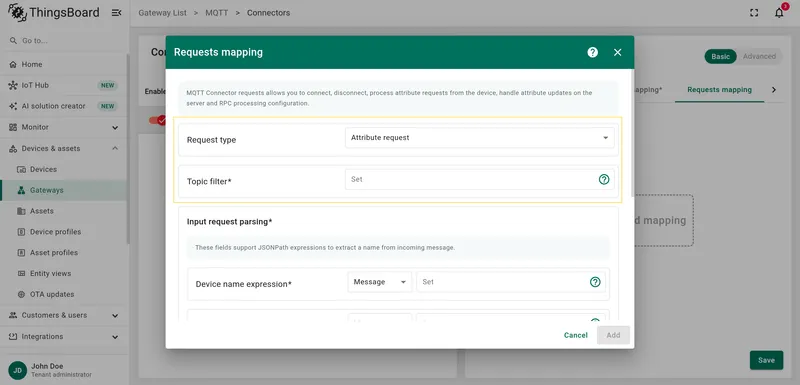Show help for Topic filter field

604,179
